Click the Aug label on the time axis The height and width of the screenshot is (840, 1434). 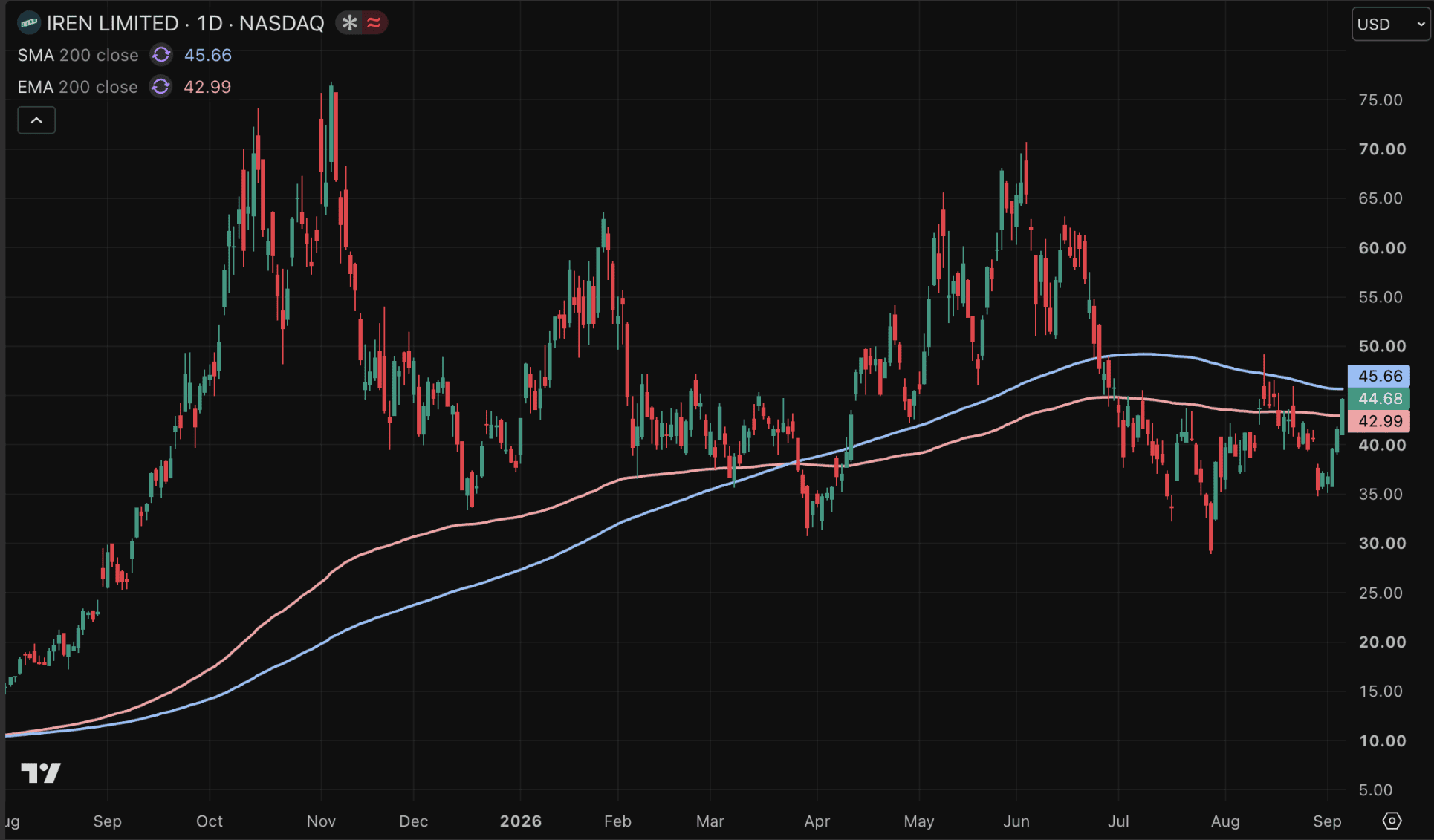coord(1225,821)
